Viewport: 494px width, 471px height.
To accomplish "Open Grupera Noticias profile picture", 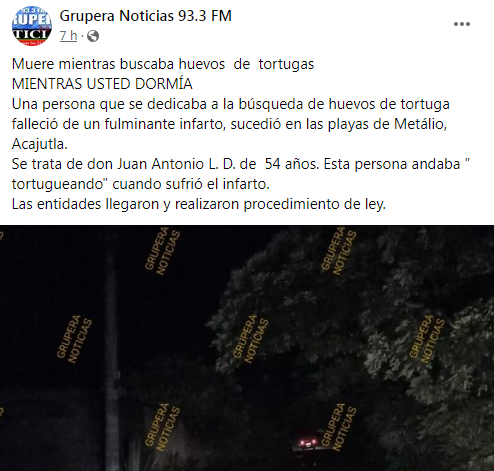I will click(32, 26).
